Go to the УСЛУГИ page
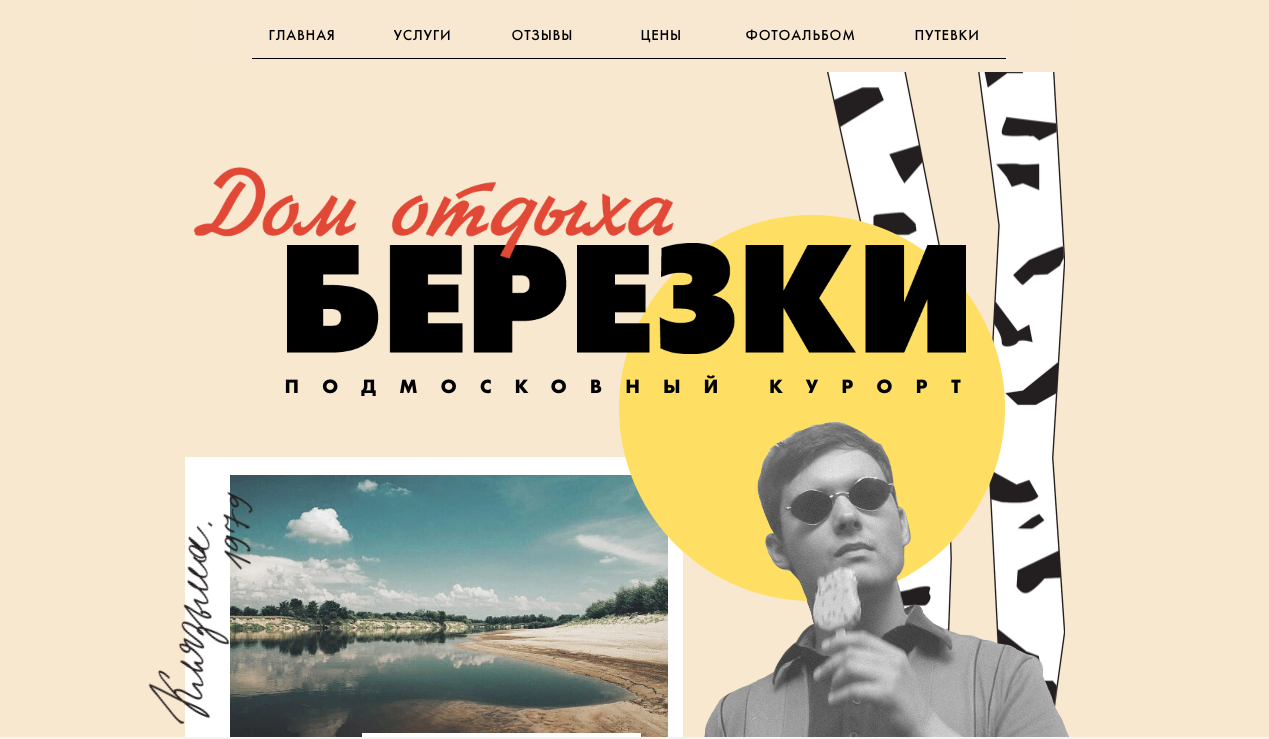This screenshot has width=1269, height=739. pos(422,36)
